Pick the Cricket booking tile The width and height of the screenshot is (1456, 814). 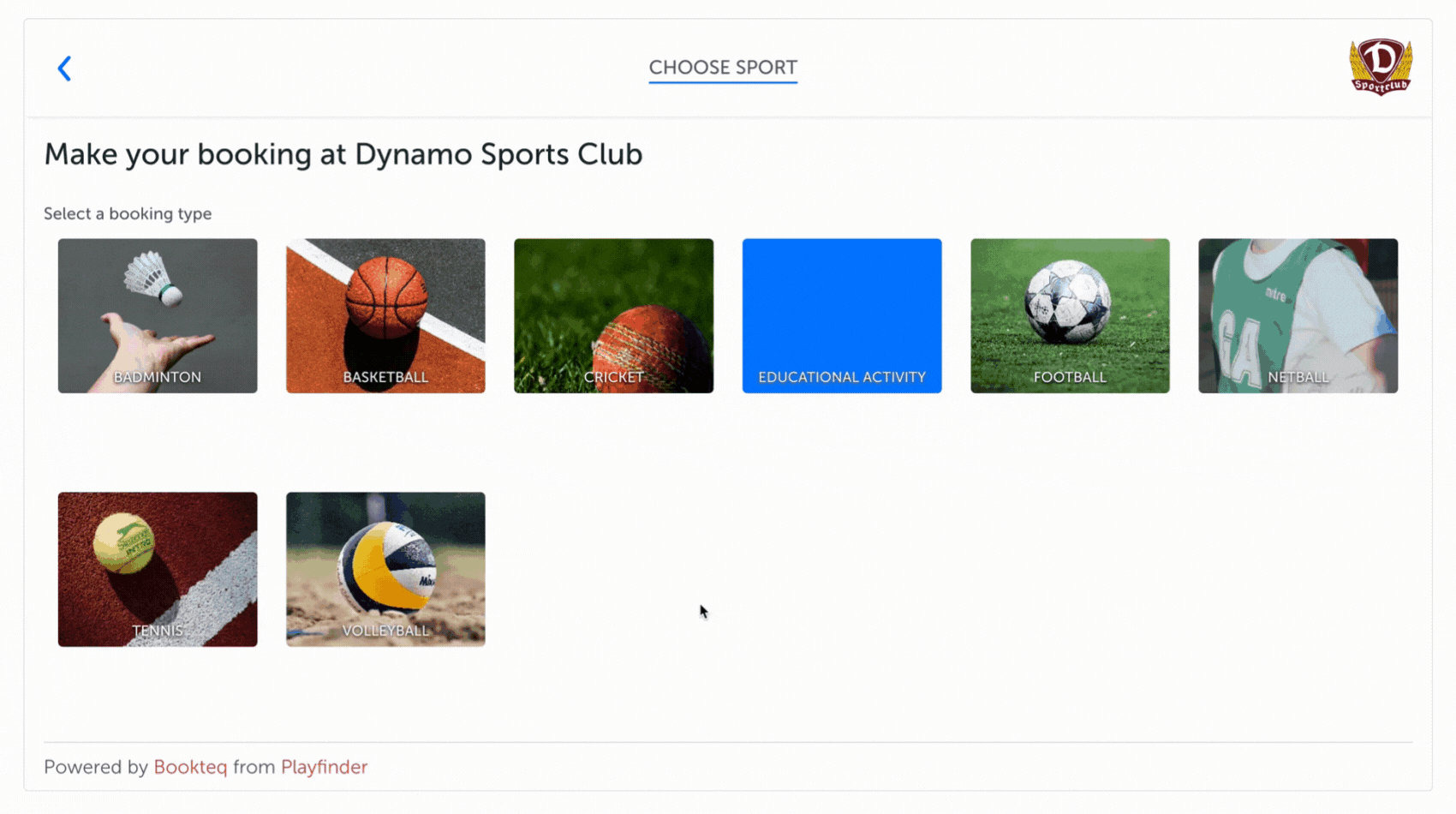(613, 316)
